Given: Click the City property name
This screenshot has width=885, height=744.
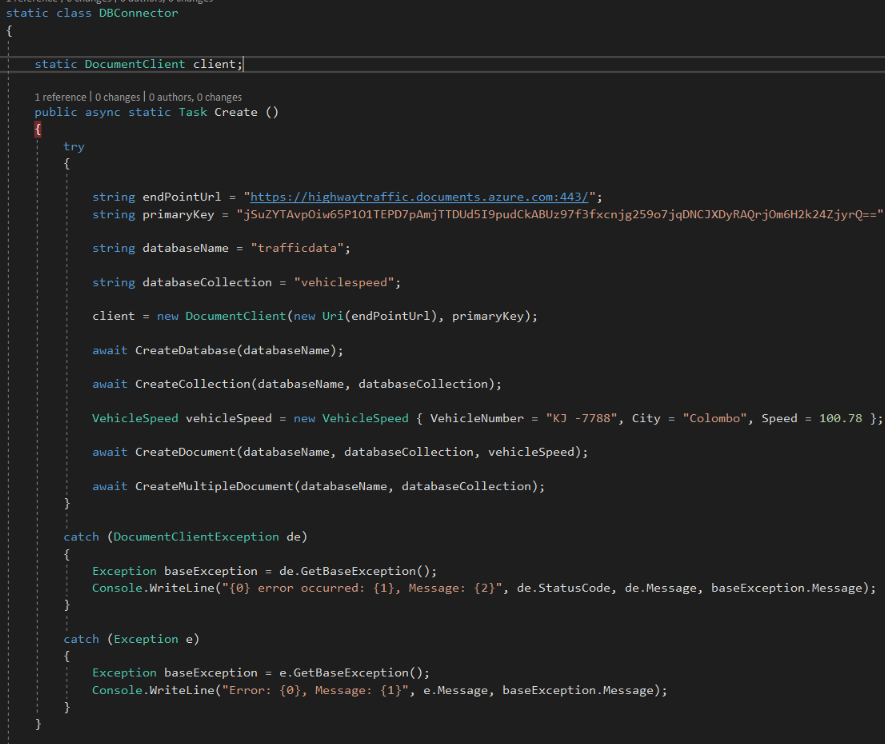Looking at the screenshot, I should [x=646, y=418].
